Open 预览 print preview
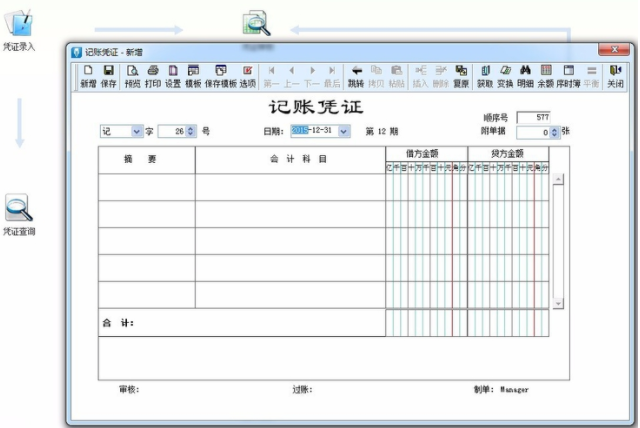 [x=132, y=77]
